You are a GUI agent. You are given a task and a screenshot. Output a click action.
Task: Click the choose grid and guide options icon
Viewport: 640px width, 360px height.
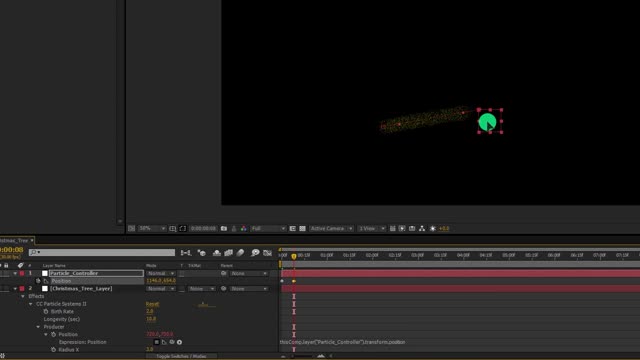tap(173, 229)
